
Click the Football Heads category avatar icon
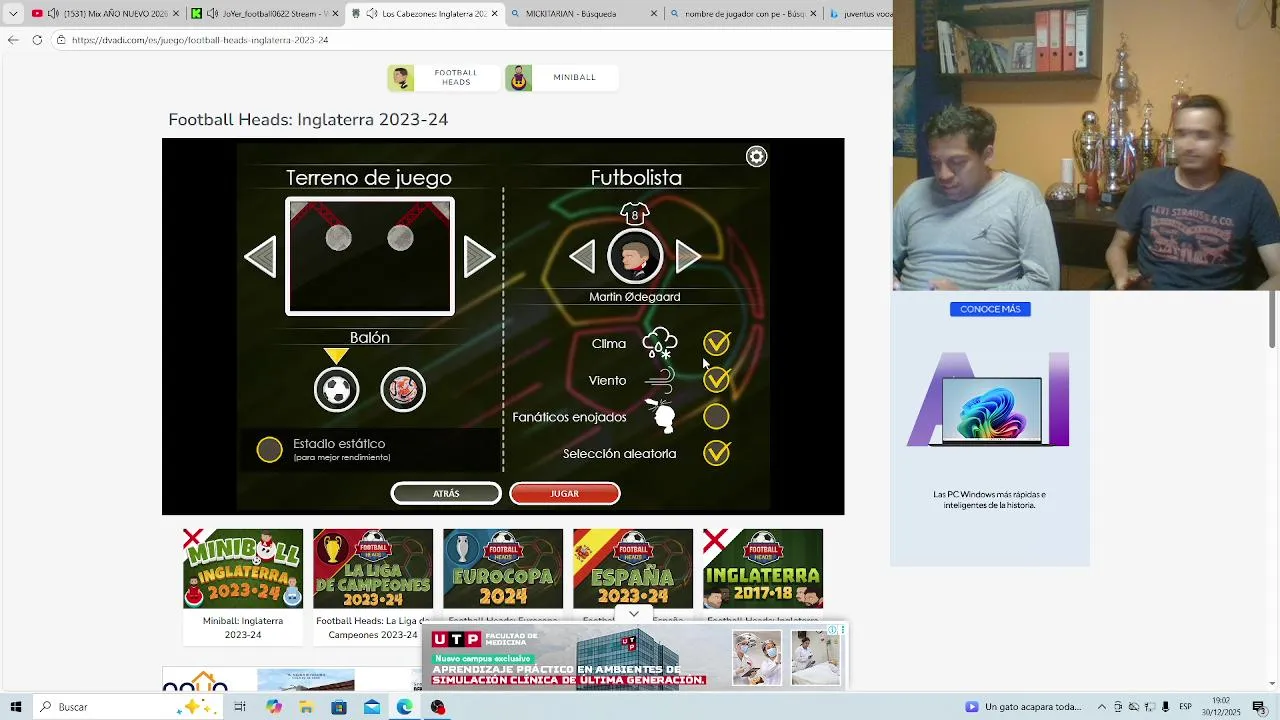[x=401, y=78]
